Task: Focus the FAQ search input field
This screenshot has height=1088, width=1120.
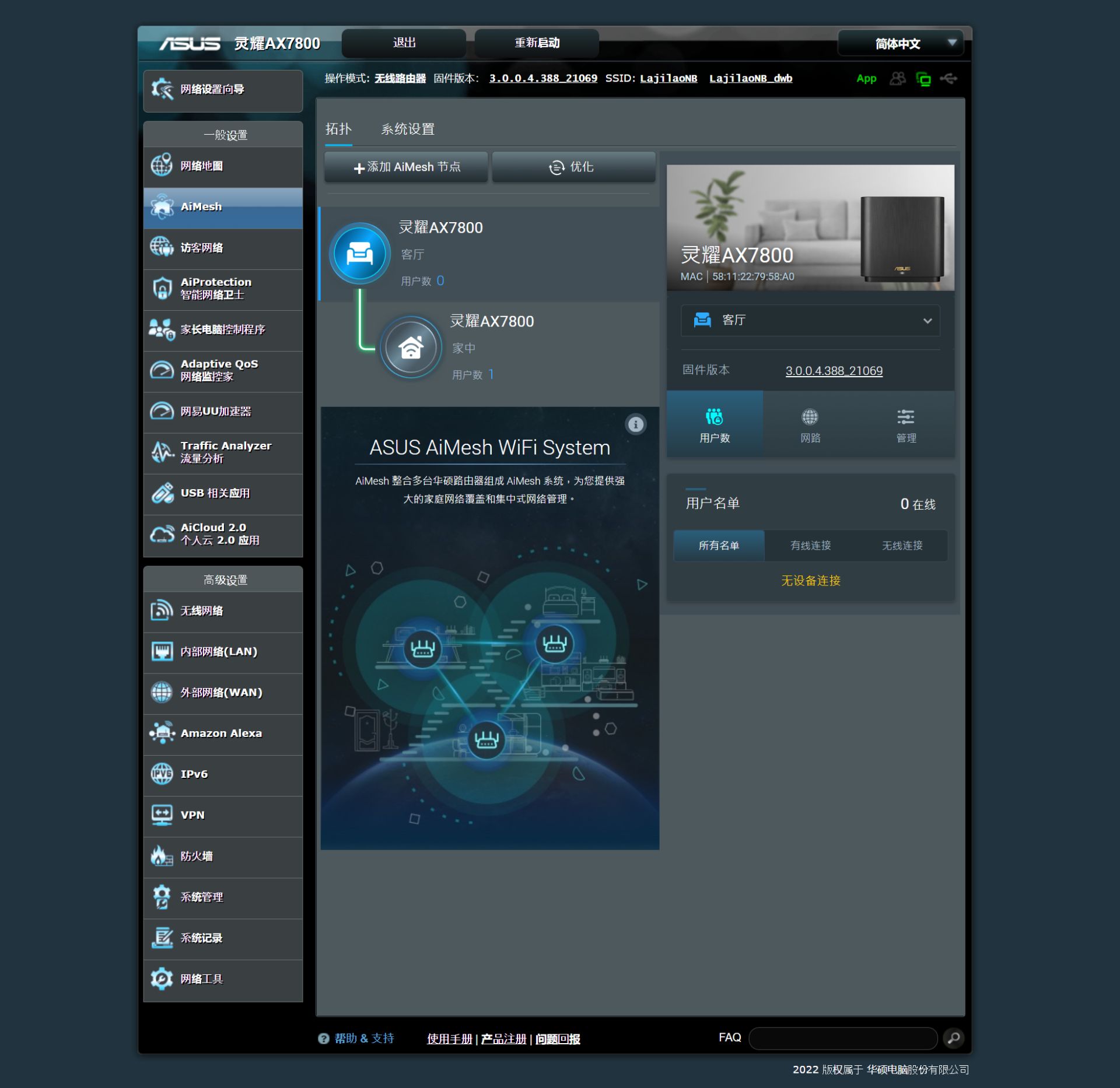Action: 843,1038
